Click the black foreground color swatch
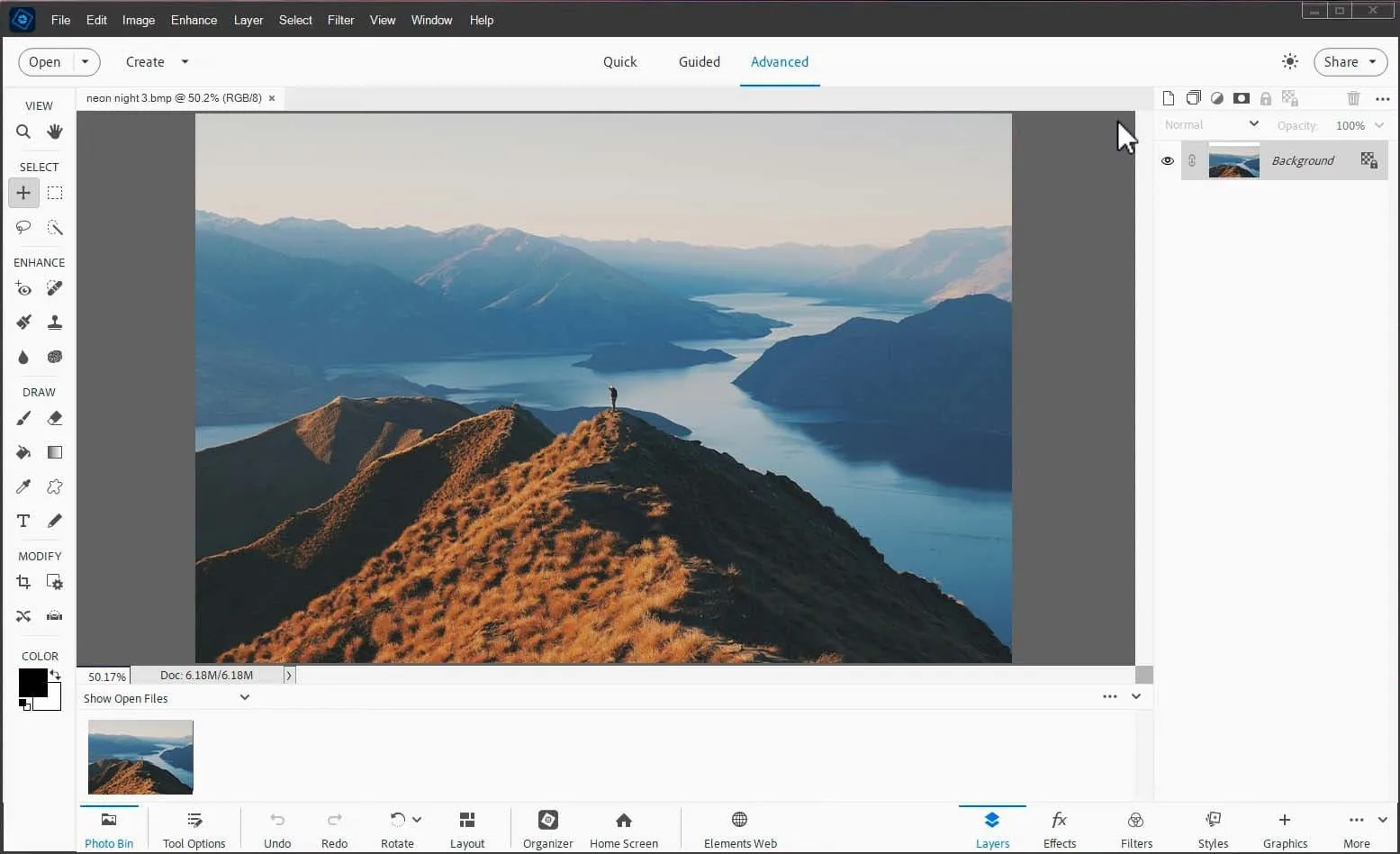 coord(32,682)
